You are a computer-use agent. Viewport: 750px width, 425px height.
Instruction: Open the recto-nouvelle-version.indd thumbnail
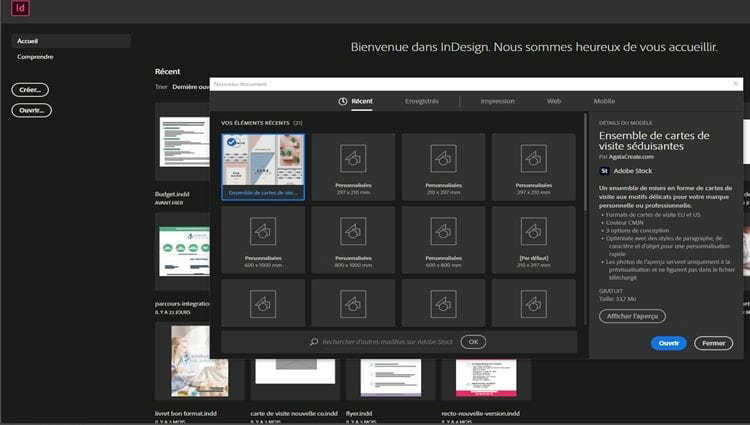point(486,378)
